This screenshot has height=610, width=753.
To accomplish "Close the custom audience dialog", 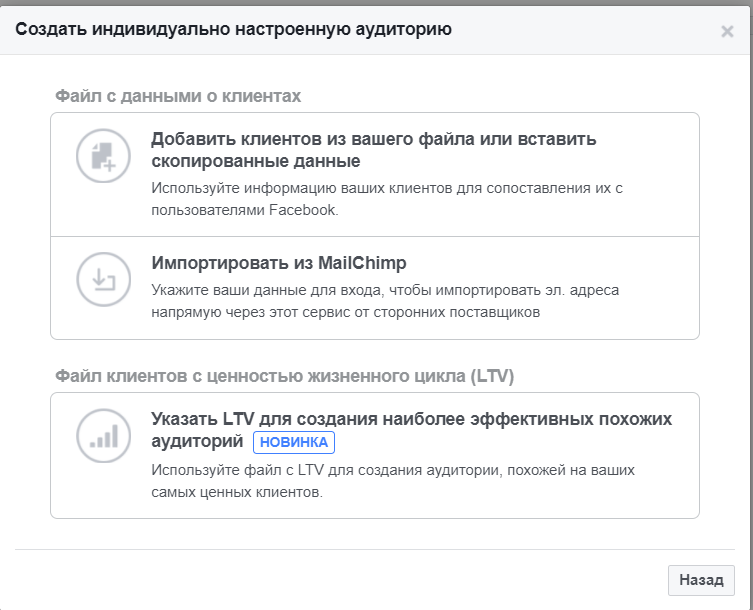I will 727,31.
